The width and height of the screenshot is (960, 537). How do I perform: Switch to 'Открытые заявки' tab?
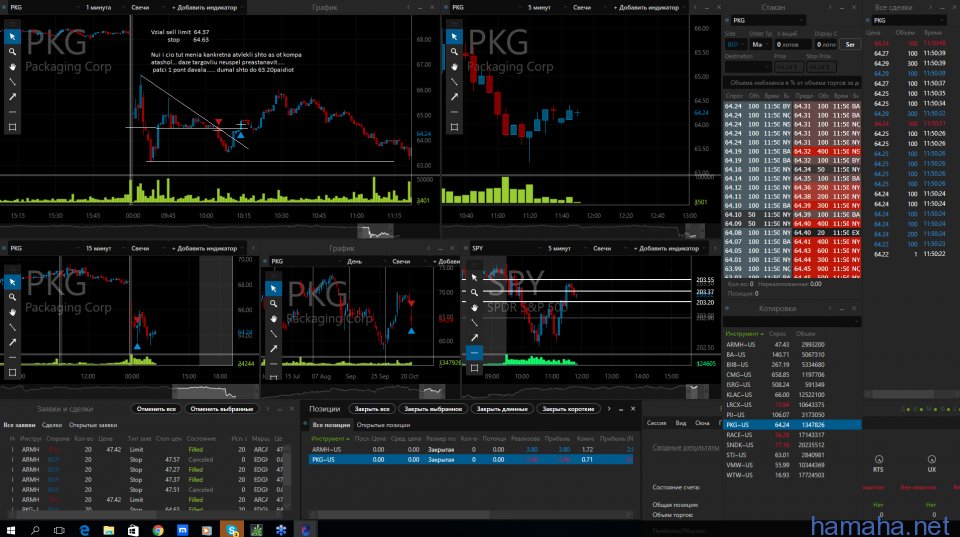tap(93, 425)
